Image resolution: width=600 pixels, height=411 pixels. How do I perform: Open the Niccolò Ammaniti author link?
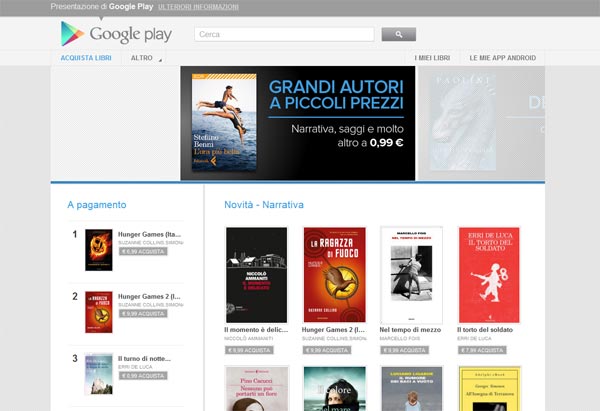(249, 338)
